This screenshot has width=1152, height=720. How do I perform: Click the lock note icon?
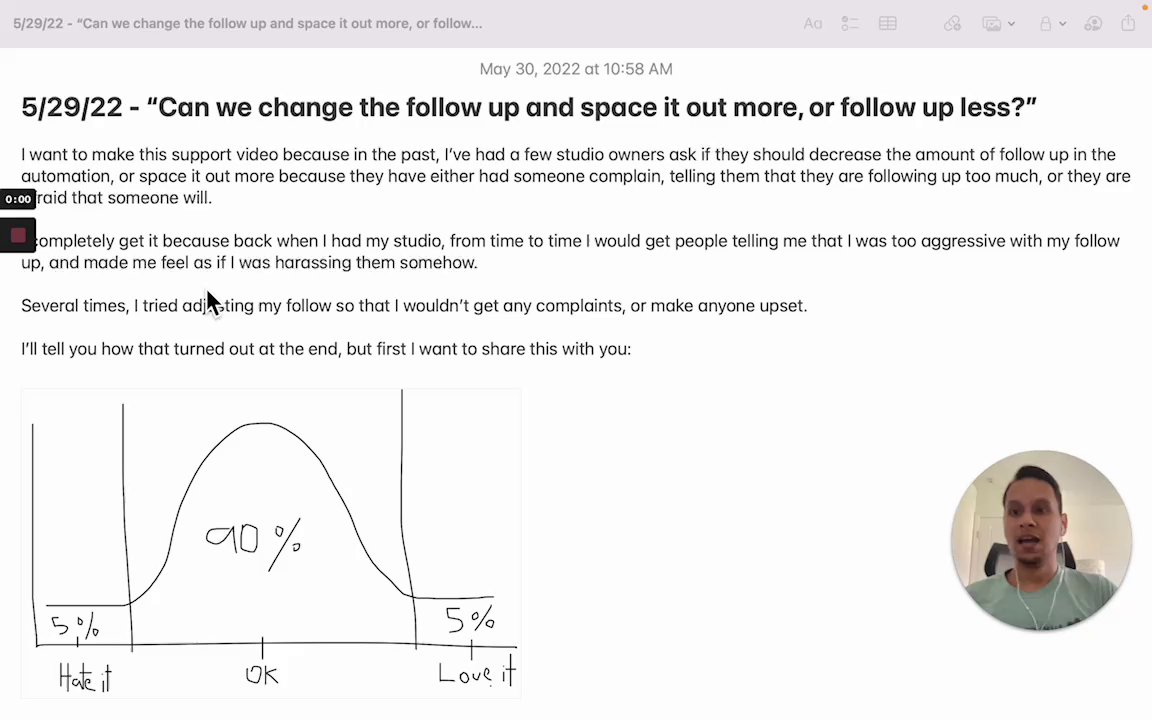(x=1045, y=24)
